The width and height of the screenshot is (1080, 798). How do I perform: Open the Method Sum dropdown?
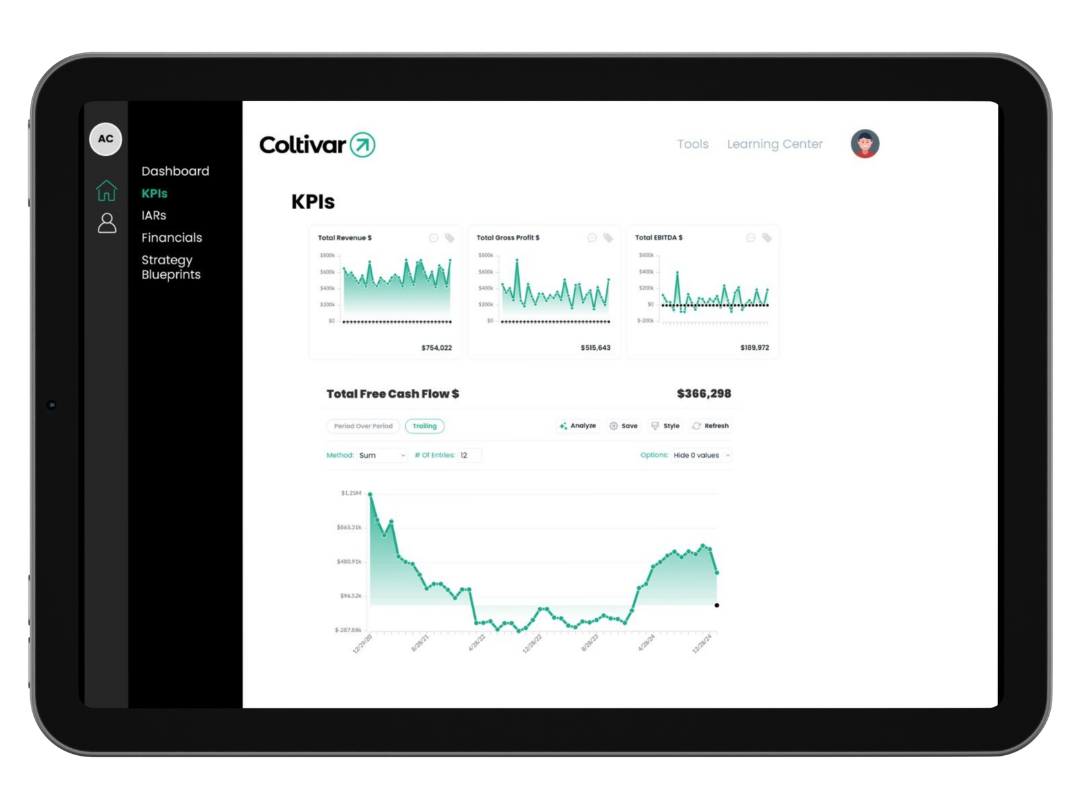(382, 455)
